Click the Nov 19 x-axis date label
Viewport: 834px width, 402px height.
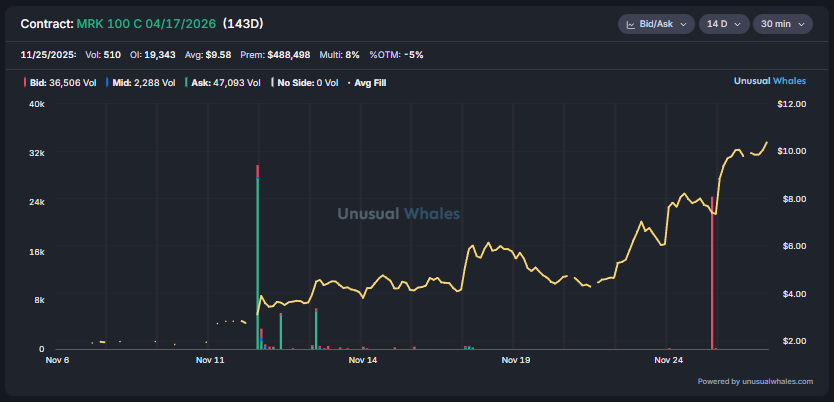tap(514, 359)
